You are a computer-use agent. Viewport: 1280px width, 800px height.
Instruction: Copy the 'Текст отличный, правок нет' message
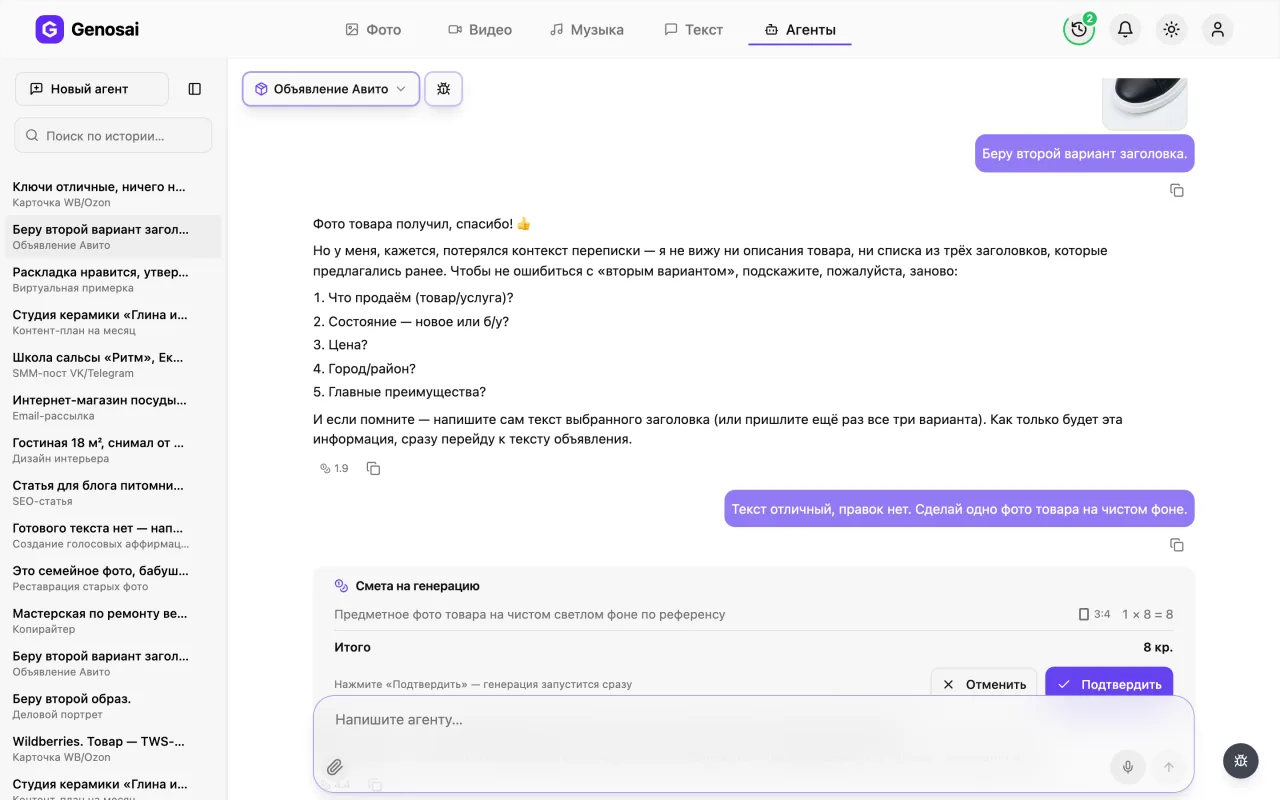coord(1177,545)
